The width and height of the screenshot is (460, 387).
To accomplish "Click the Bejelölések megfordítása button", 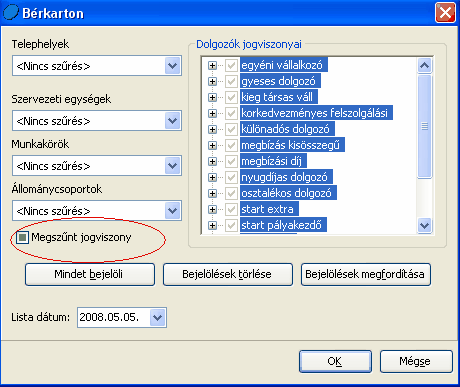I will (x=366, y=274).
